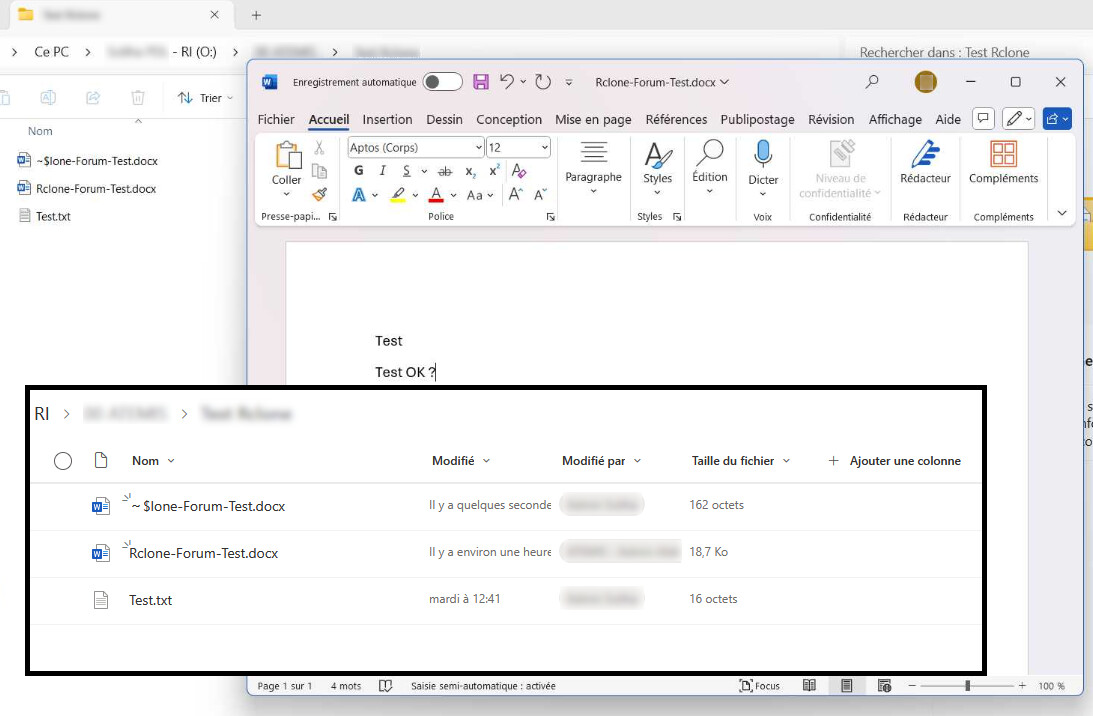
Task: Select the Print layout view icon
Action: [846, 686]
